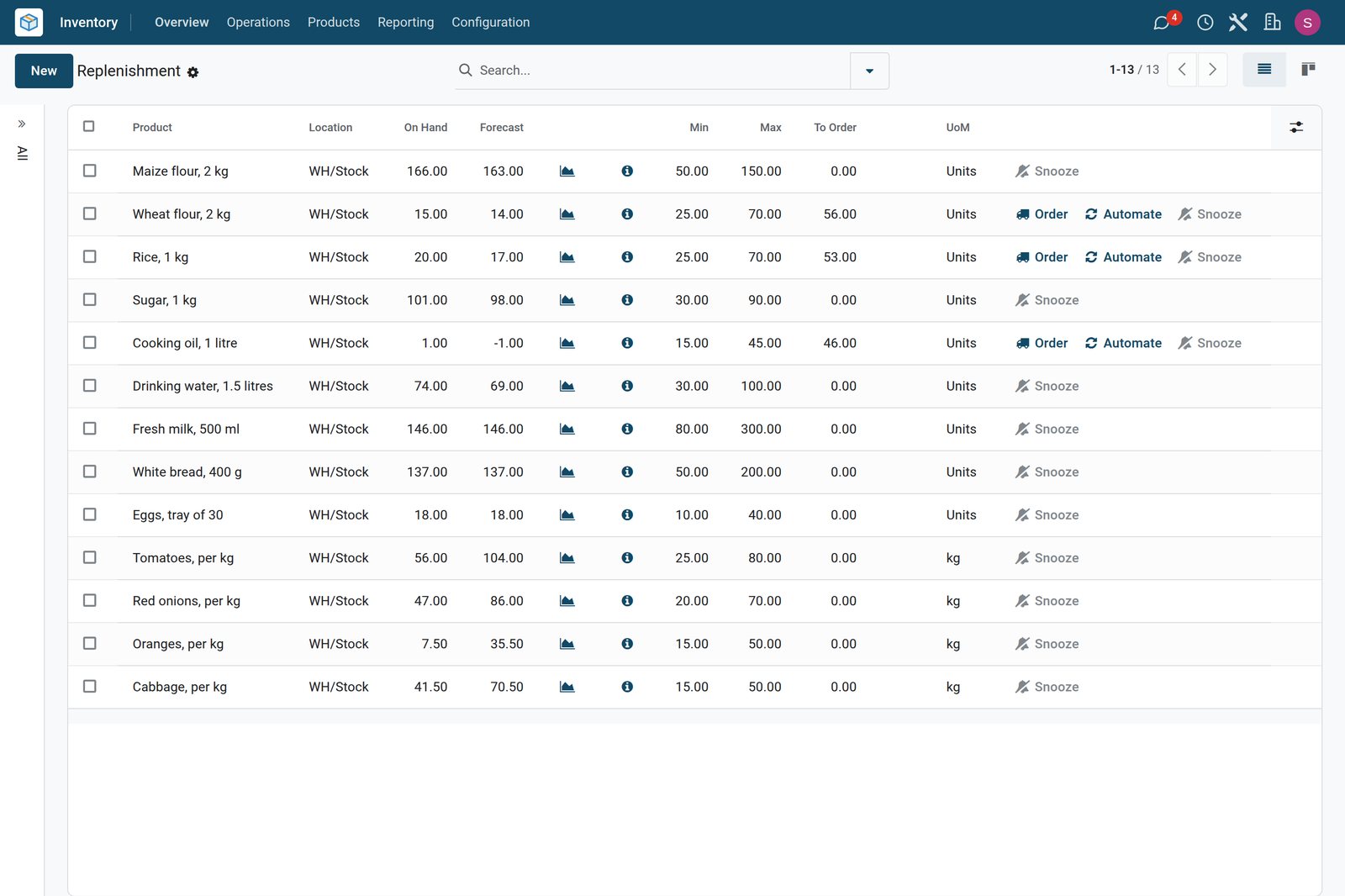Screen dimensions: 1345x896
Task: Click the New button
Action: point(44,71)
